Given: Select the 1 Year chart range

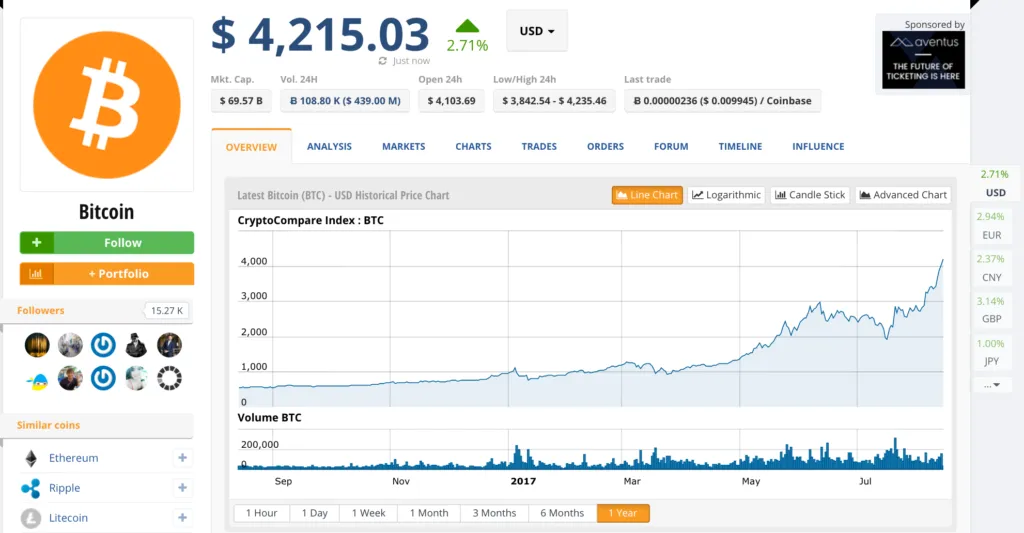Looking at the screenshot, I should 622,513.
